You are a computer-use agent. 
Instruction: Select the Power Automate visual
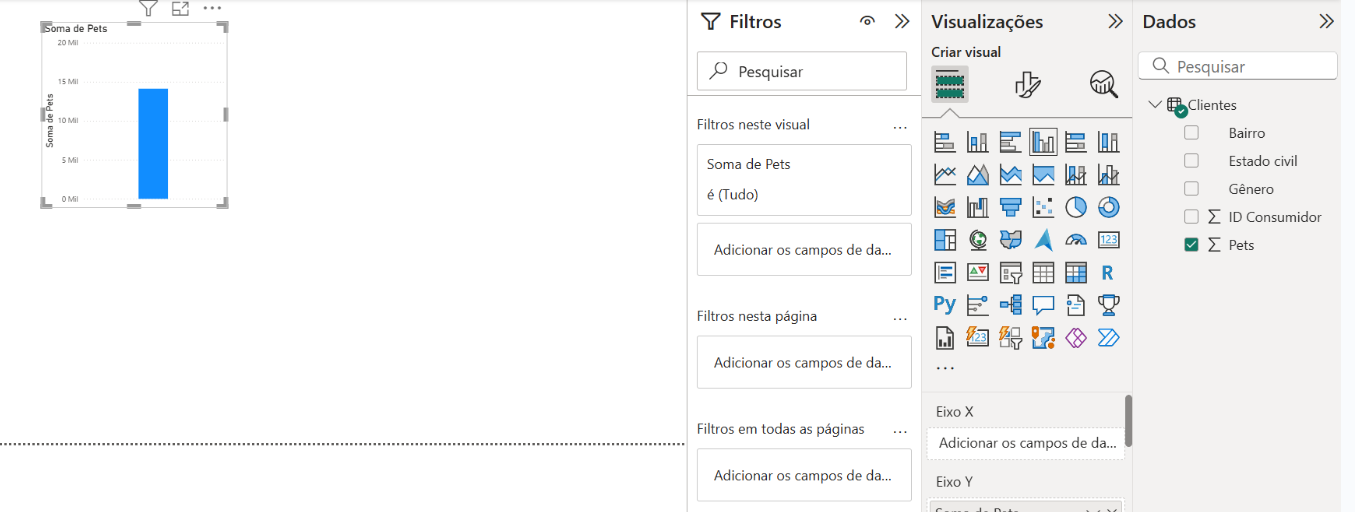[1108, 337]
